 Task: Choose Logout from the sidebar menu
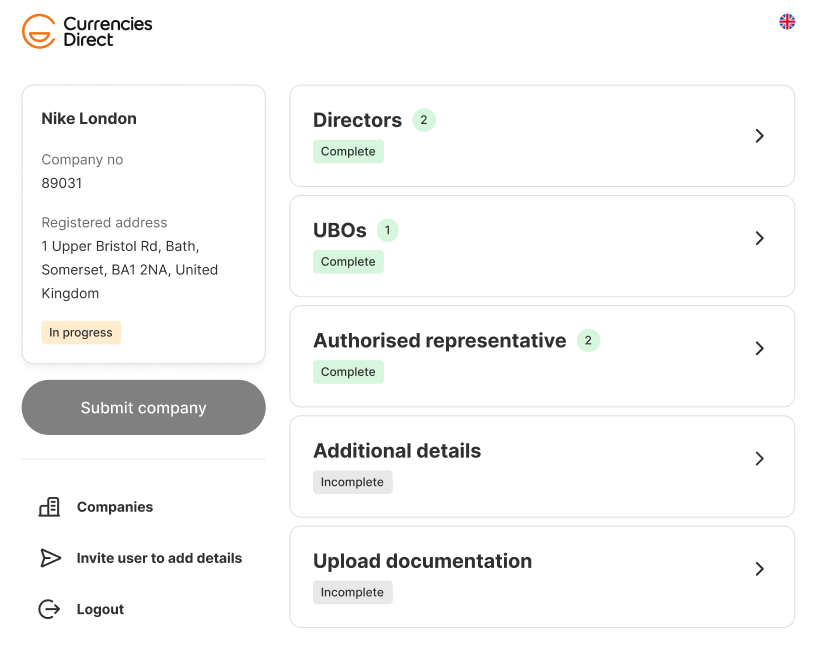pos(100,609)
